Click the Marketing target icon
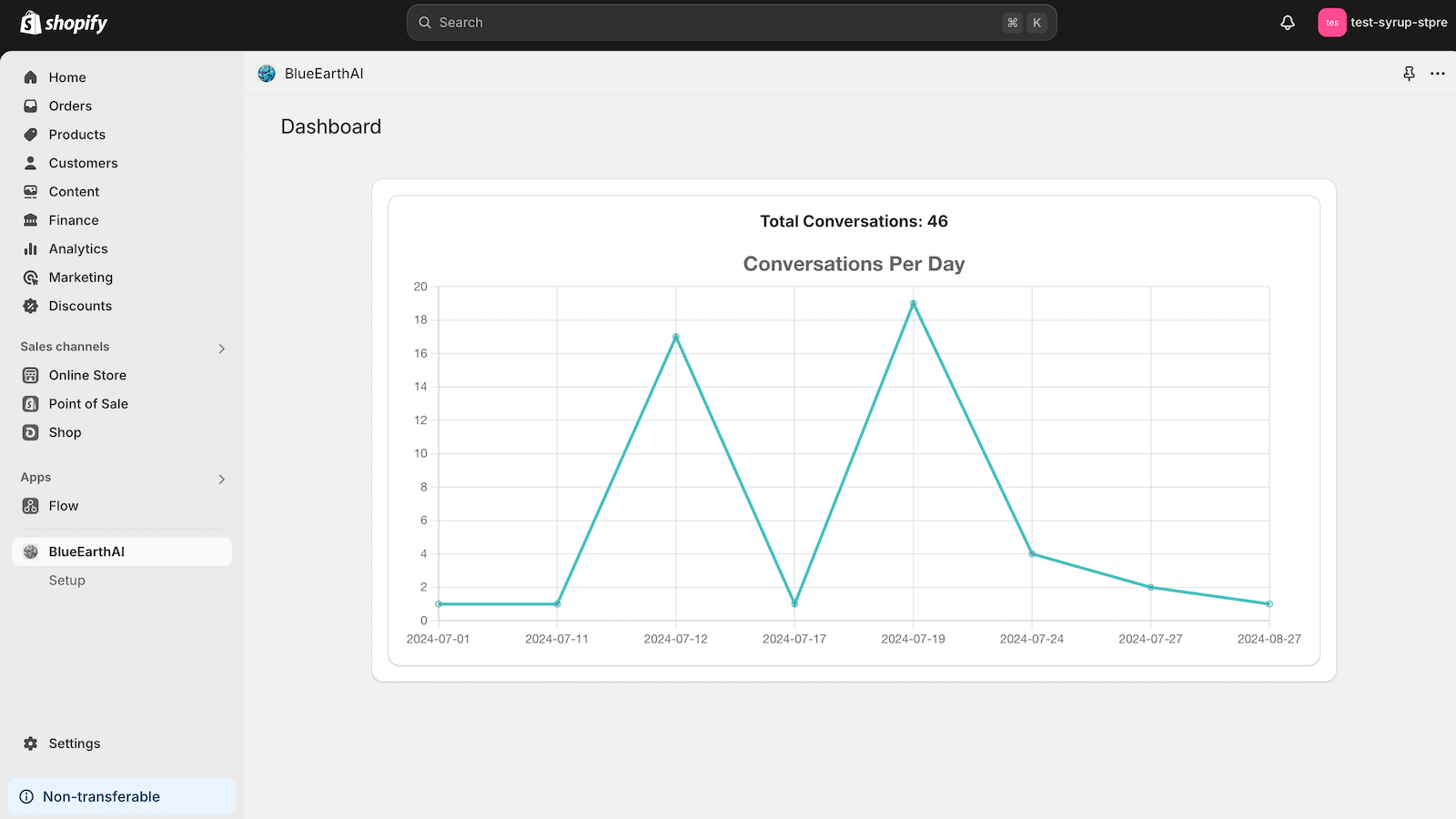Screen dimensions: 1456x819 (31, 278)
